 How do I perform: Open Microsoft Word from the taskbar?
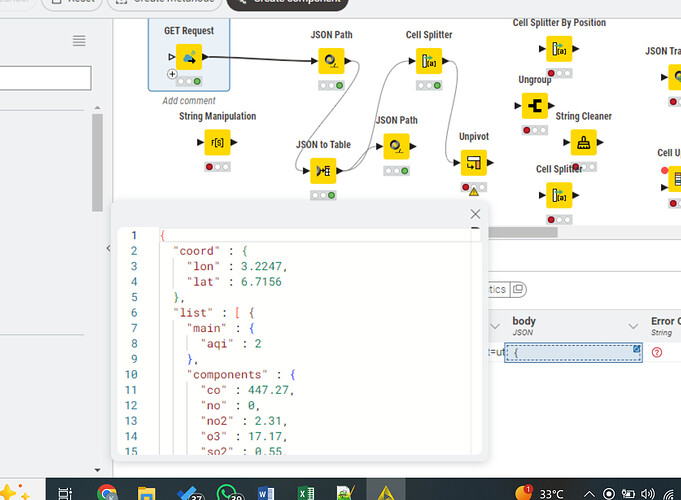click(266, 493)
